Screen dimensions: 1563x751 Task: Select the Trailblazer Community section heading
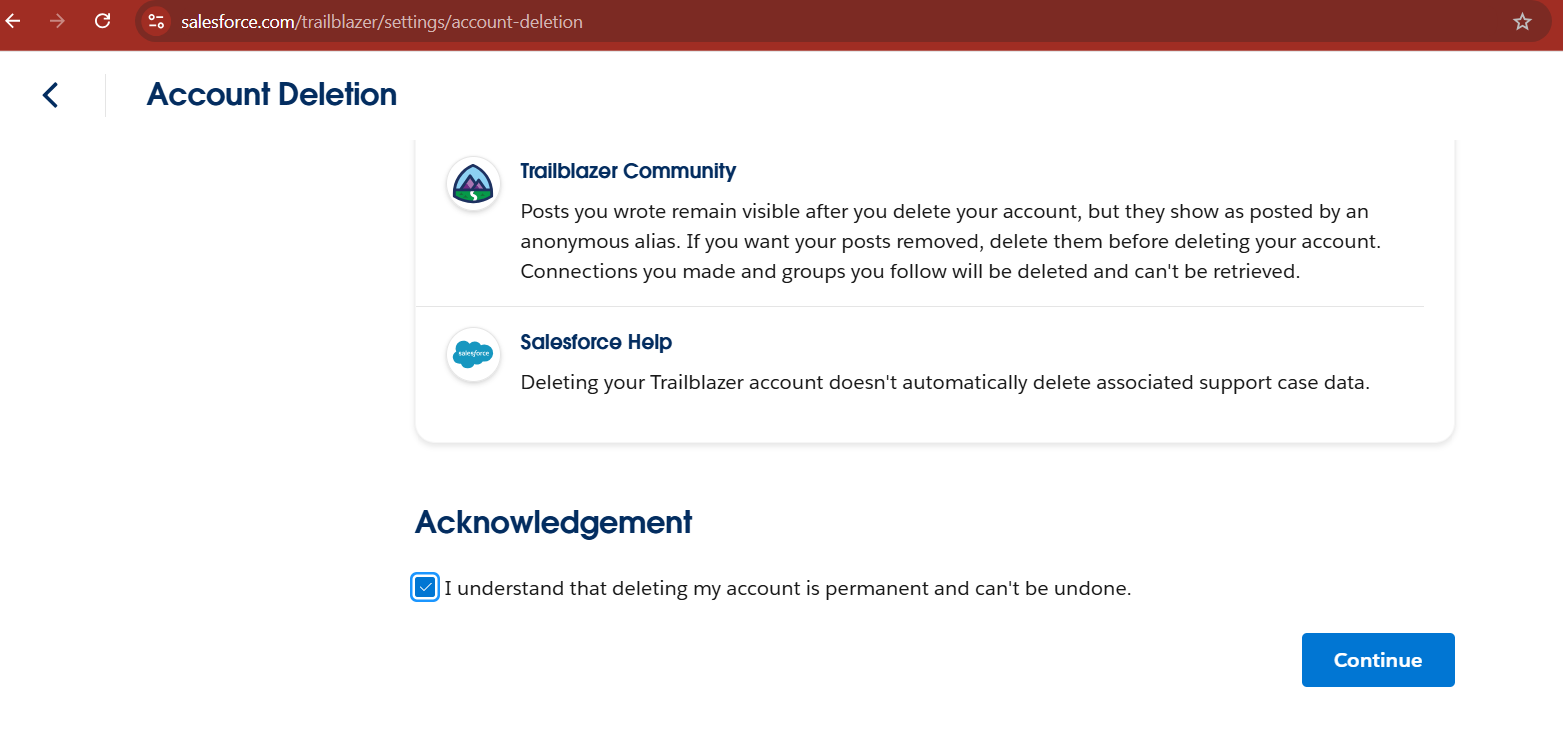coord(627,171)
